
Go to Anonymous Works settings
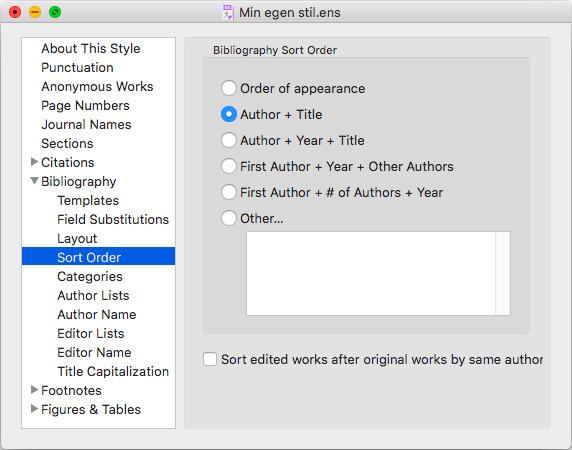[x=97, y=86]
